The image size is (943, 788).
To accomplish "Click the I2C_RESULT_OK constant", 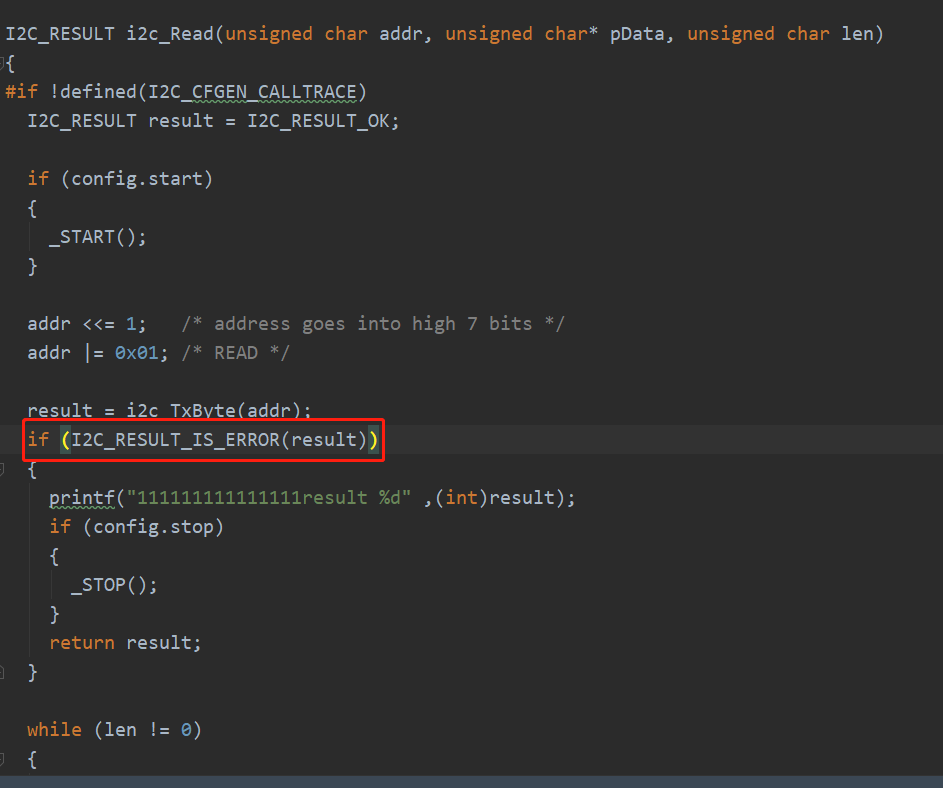I will (x=318, y=121).
